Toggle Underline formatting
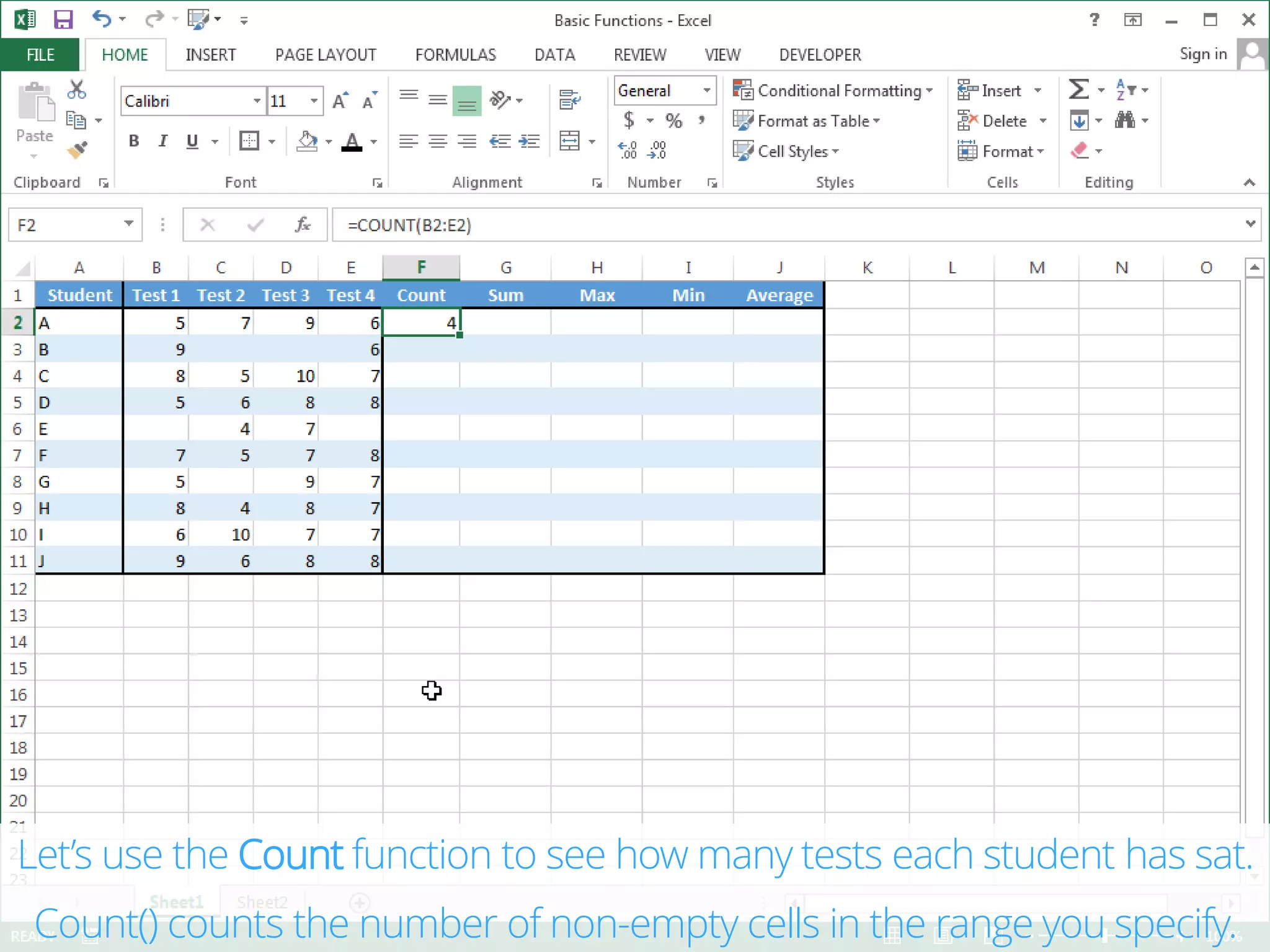This screenshot has height=952, width=1270. coord(192,141)
